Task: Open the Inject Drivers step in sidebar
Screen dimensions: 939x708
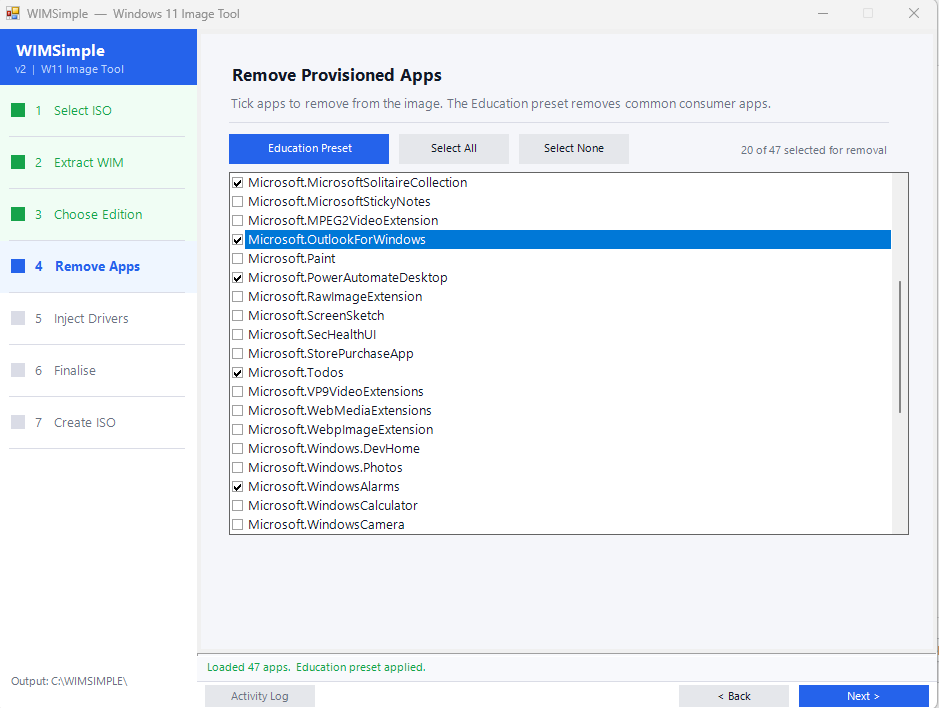Action: pyautogui.click(x=91, y=319)
